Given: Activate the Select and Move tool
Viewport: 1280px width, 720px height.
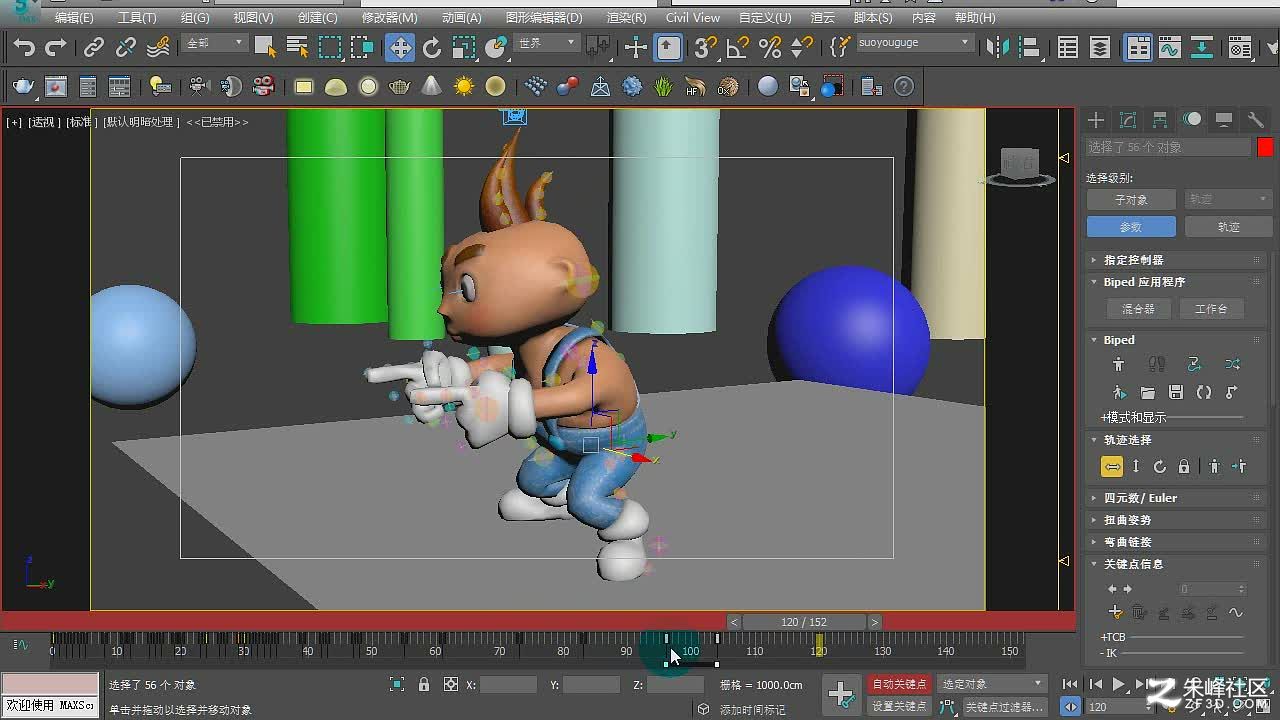Looking at the screenshot, I should point(400,47).
